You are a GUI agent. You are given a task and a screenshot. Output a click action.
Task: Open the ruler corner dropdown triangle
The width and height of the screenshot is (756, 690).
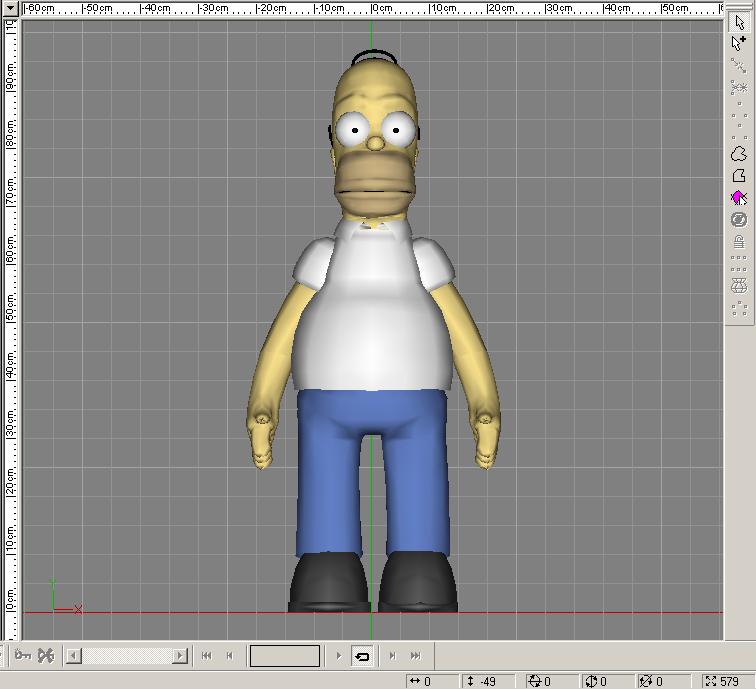pyautogui.click(x=11, y=8)
